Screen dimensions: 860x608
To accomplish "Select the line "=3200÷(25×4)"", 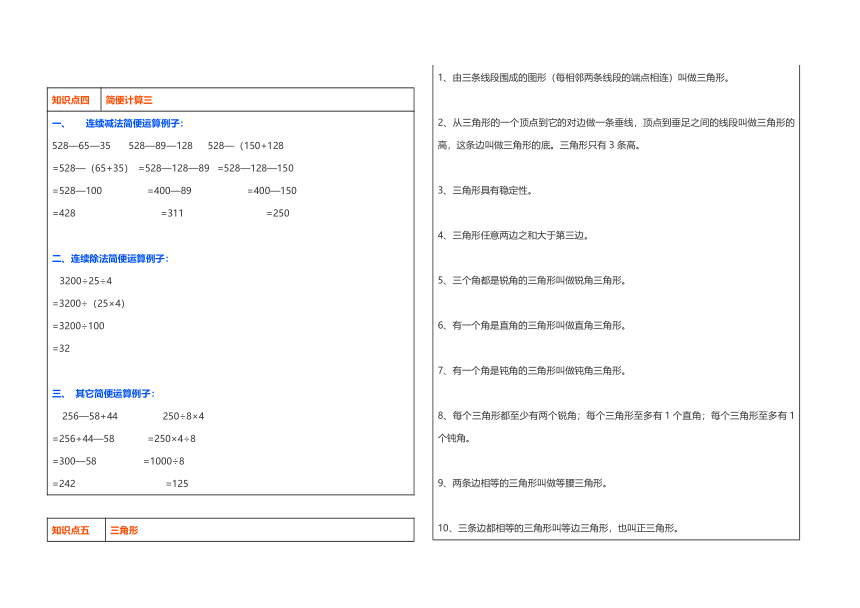I will pos(89,303).
